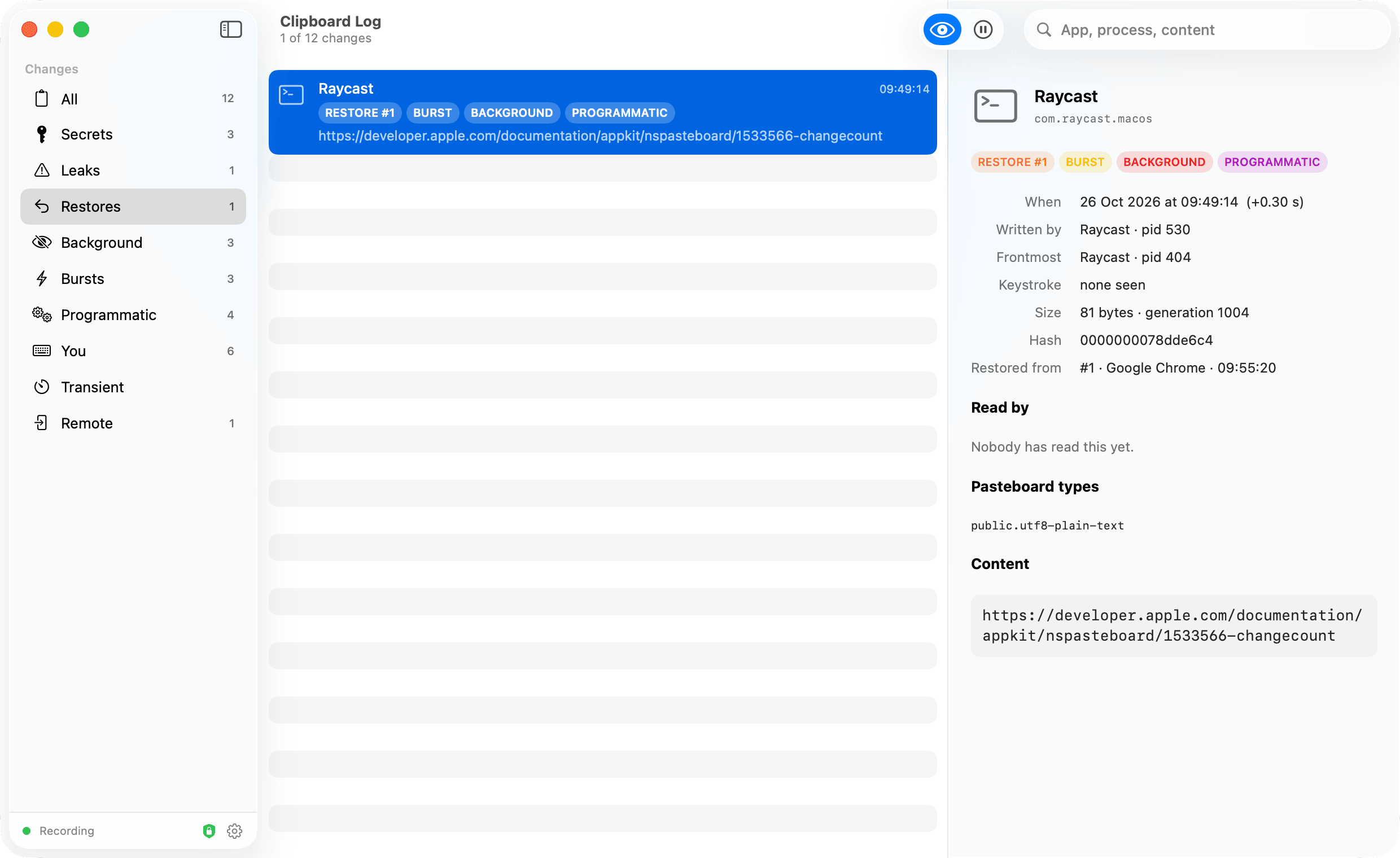Click the Written by Raycast pid 530 value

tap(1135, 230)
